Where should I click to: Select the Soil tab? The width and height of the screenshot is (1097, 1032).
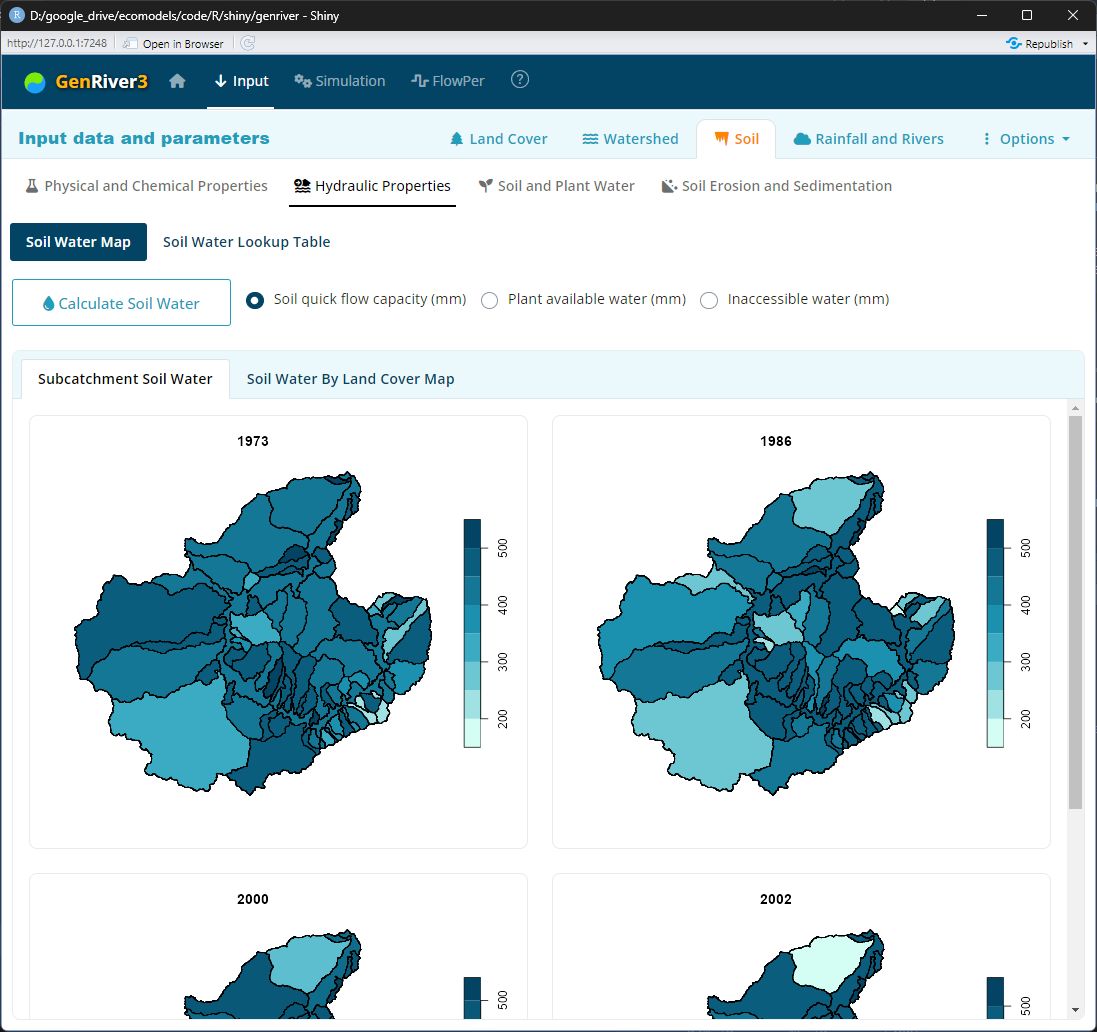coord(736,139)
